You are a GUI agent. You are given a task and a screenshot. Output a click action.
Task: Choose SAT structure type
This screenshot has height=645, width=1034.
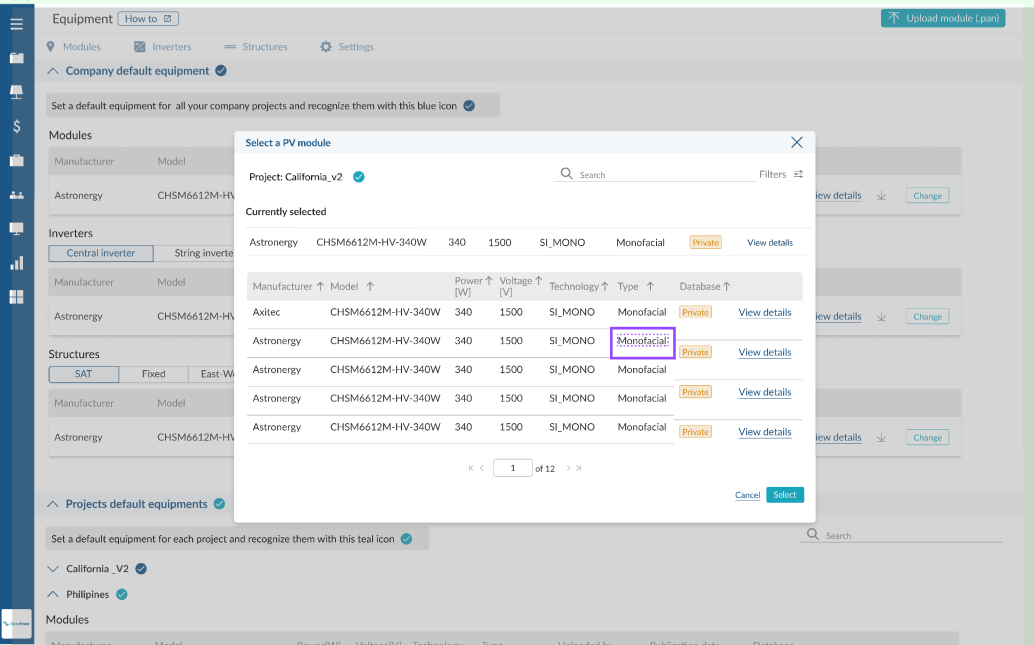84,374
